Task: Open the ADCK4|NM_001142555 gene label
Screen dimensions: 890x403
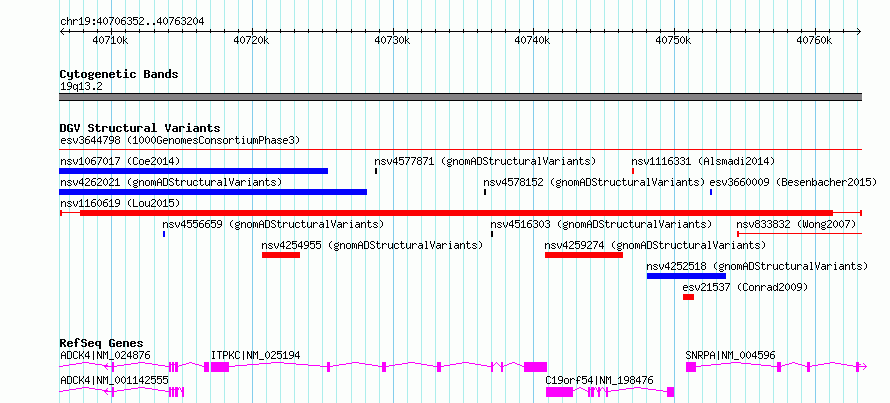Action: click(114, 380)
